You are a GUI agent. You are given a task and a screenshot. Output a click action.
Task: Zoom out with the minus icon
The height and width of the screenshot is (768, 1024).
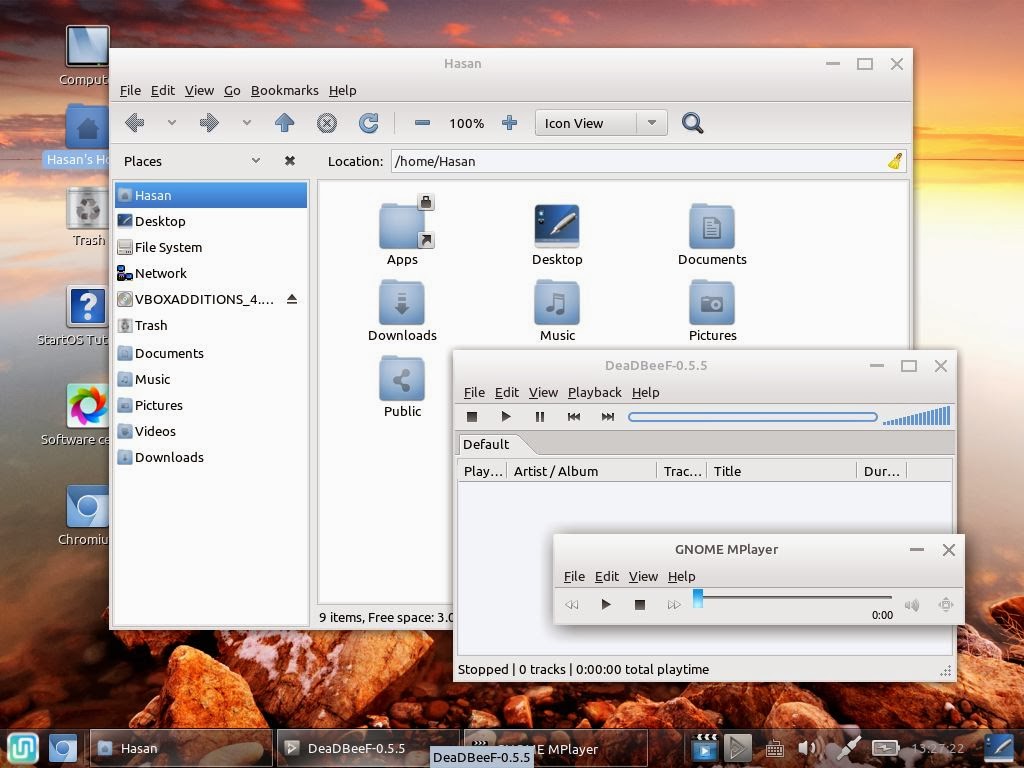[x=423, y=123]
